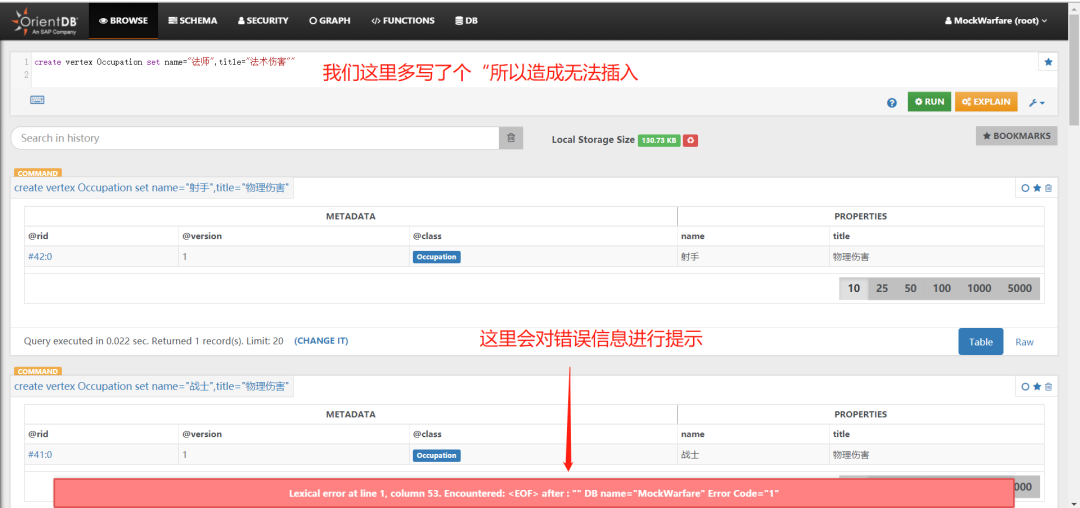The image size is (1080, 508).
Task: Set page size to 25 in first result
Action: click(882, 288)
